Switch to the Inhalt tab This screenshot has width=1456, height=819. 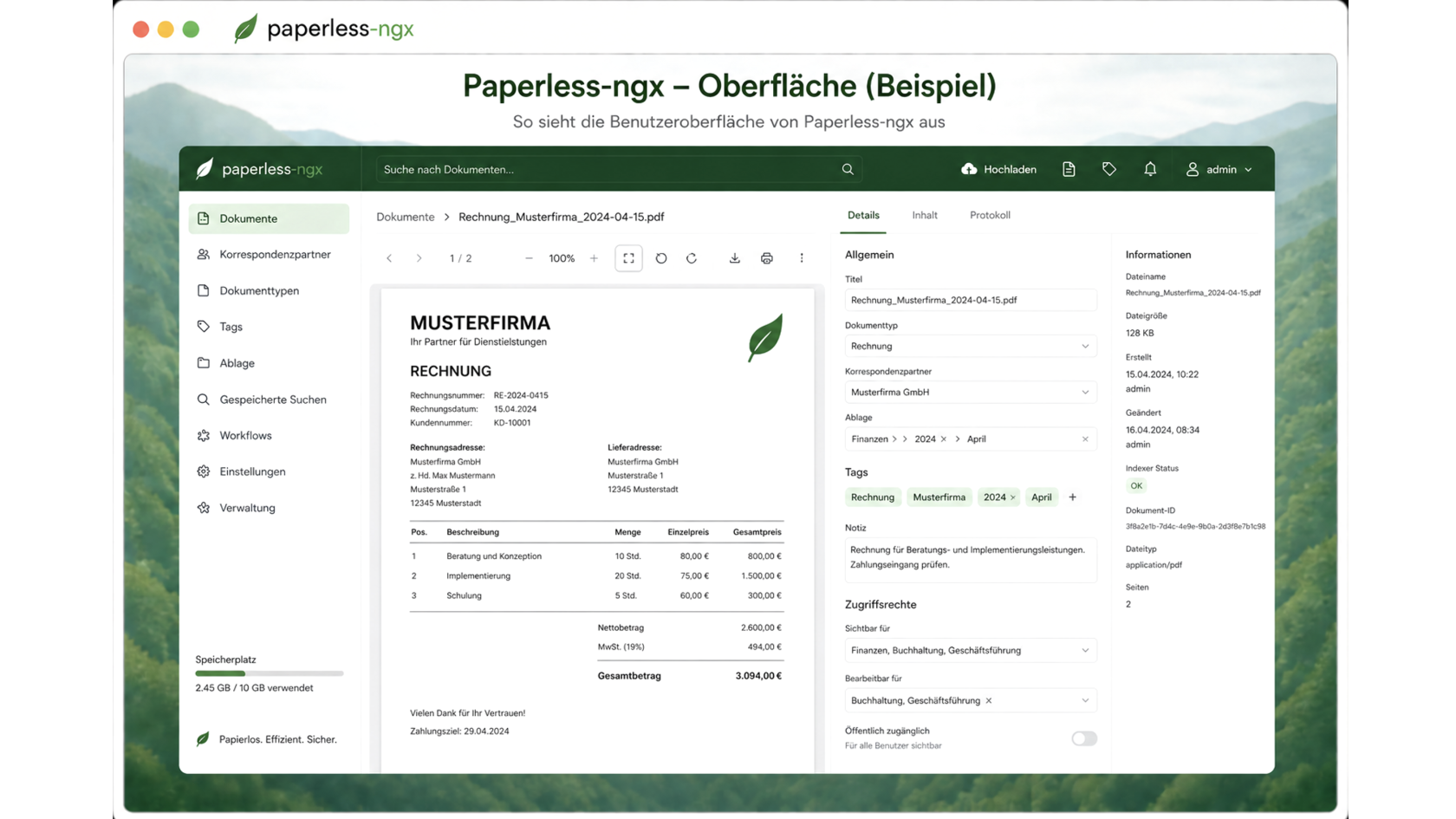point(925,215)
